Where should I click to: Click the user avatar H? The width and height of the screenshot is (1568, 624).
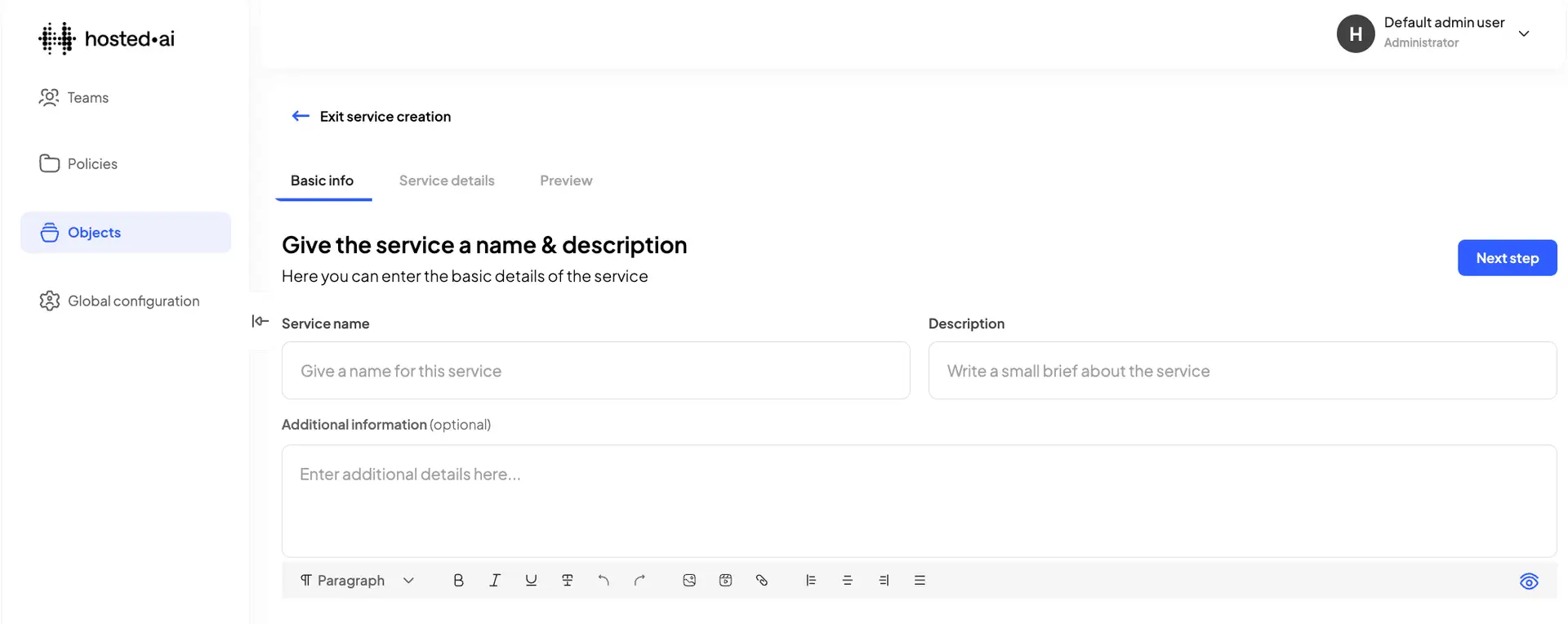pyautogui.click(x=1356, y=33)
